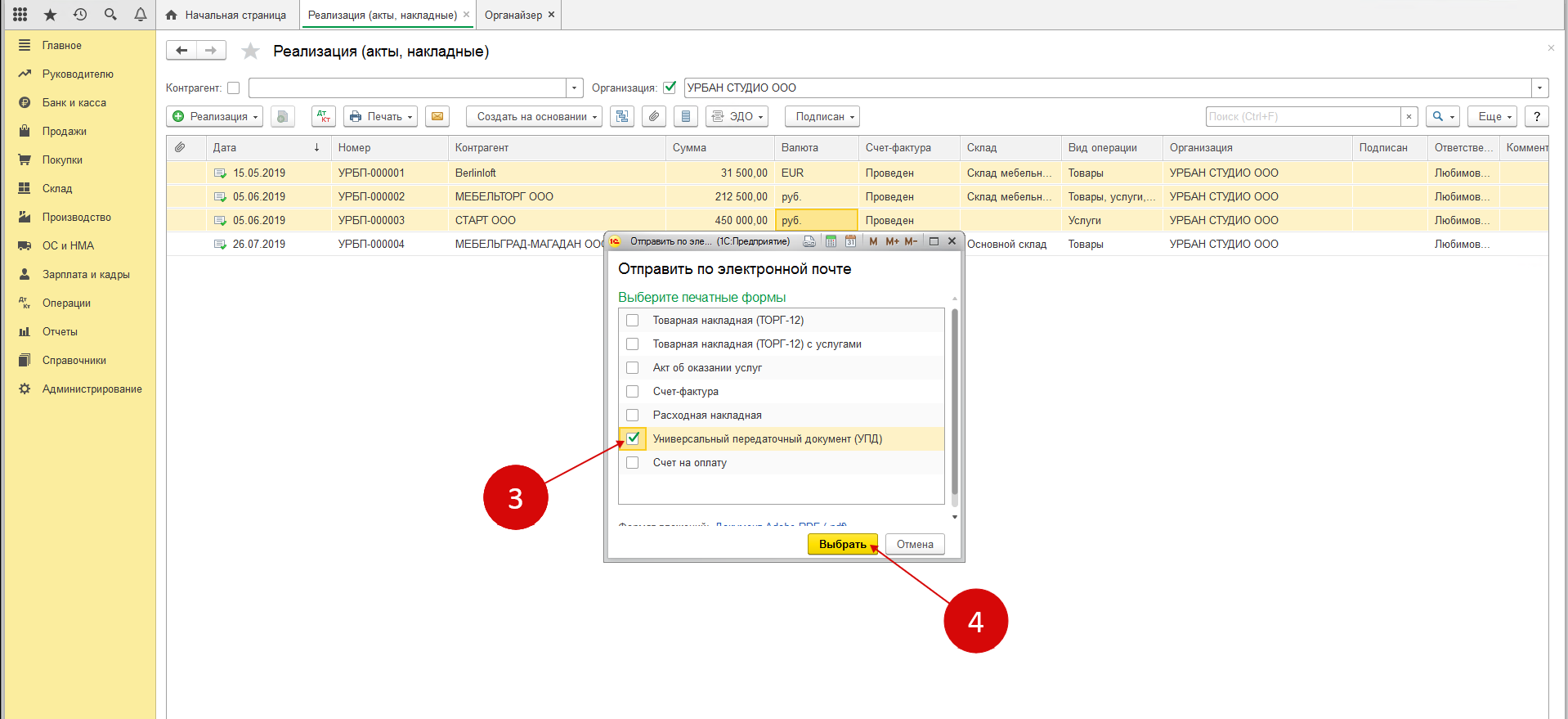Click the M memory button in dialog
Image resolution: width=1568 pixels, height=719 pixels.
873,241
